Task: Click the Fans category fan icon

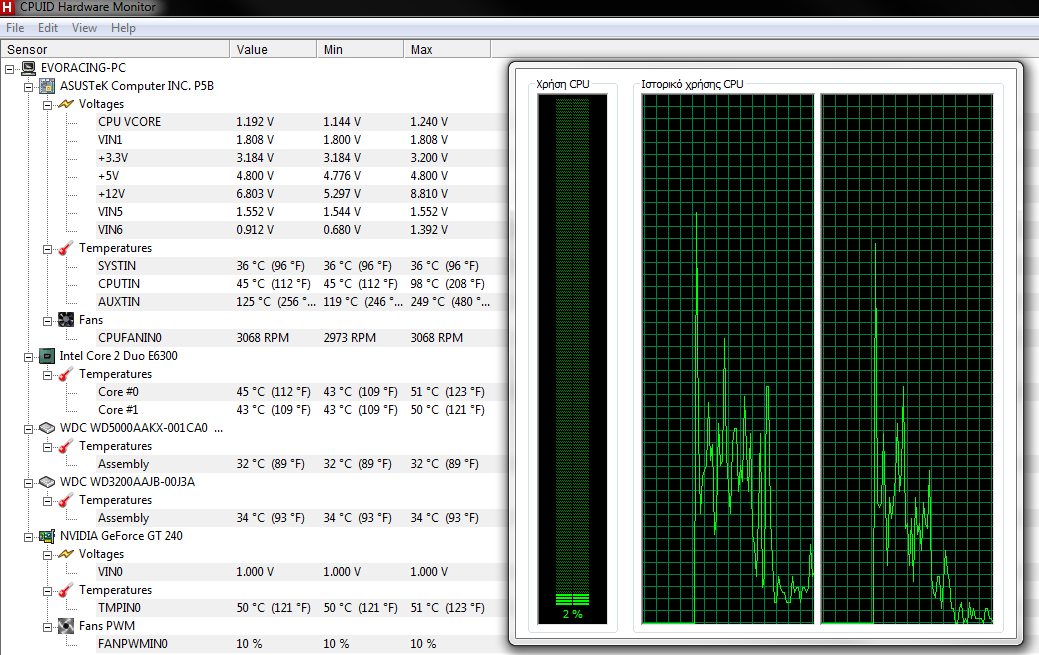Action: 66,320
